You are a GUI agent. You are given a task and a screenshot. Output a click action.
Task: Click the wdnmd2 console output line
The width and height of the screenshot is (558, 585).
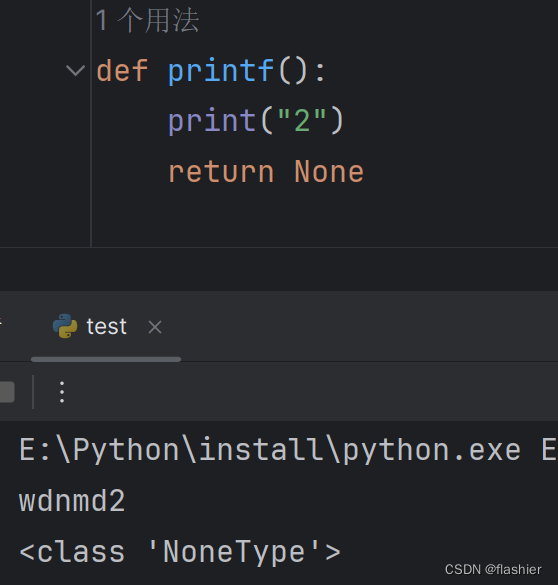click(72, 501)
